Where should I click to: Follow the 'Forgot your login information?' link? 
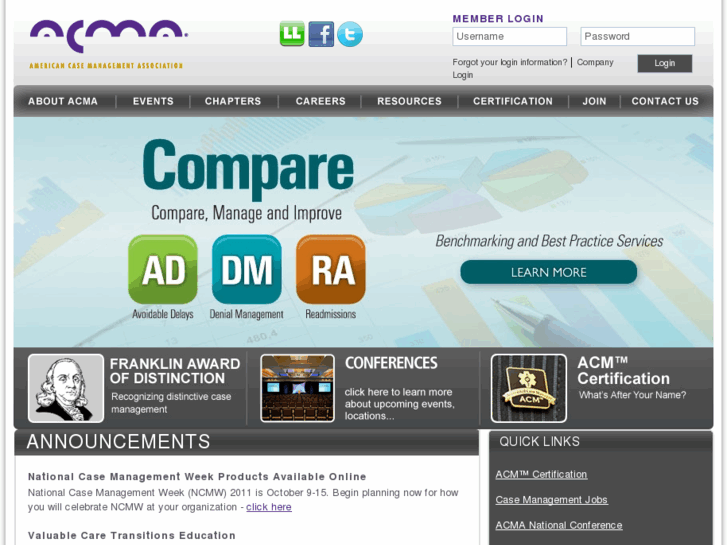[510, 62]
